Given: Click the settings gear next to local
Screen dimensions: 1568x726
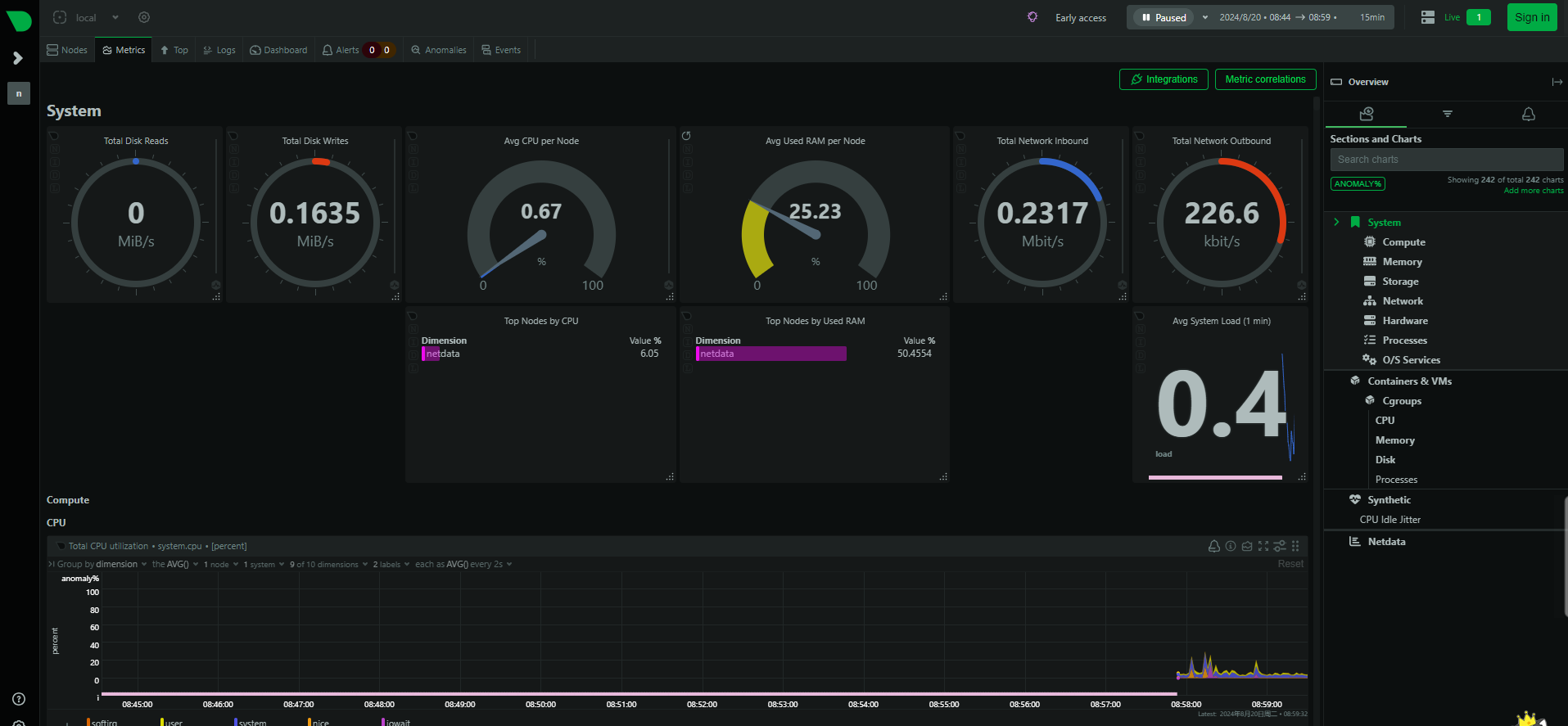Looking at the screenshot, I should (x=144, y=17).
